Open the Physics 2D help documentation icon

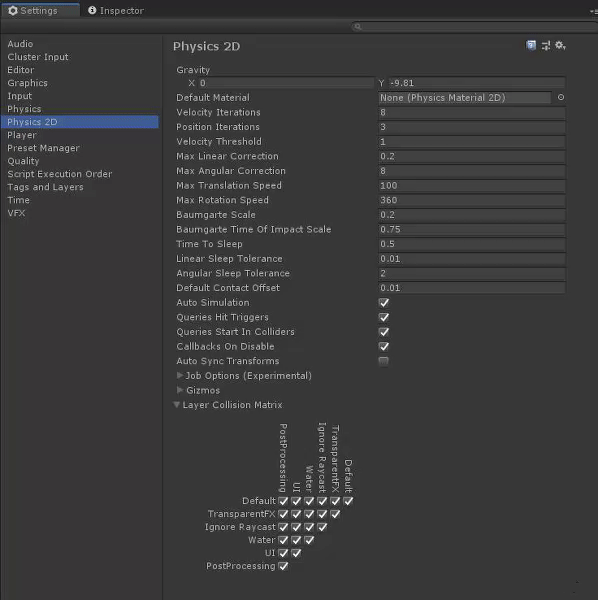coord(531,46)
